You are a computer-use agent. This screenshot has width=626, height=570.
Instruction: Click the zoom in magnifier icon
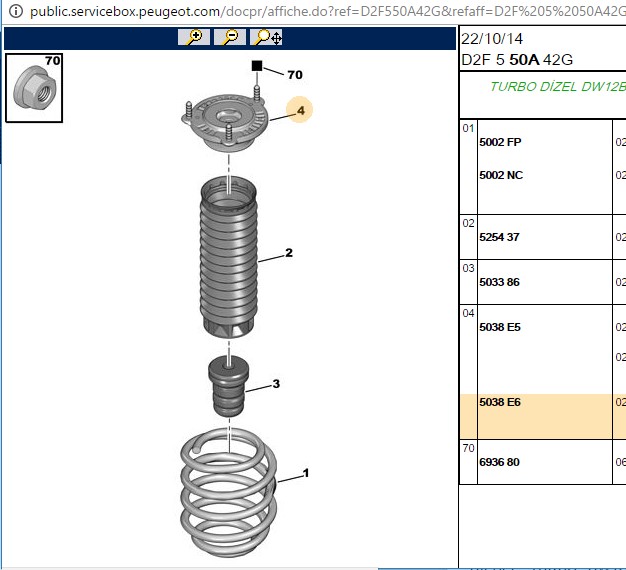[x=194, y=37]
